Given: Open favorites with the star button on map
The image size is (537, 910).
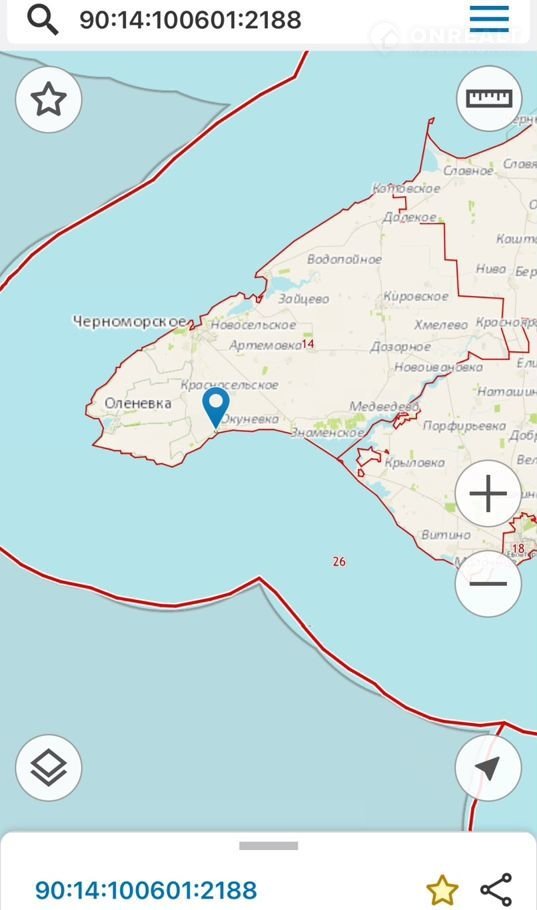Looking at the screenshot, I should click(x=49, y=100).
